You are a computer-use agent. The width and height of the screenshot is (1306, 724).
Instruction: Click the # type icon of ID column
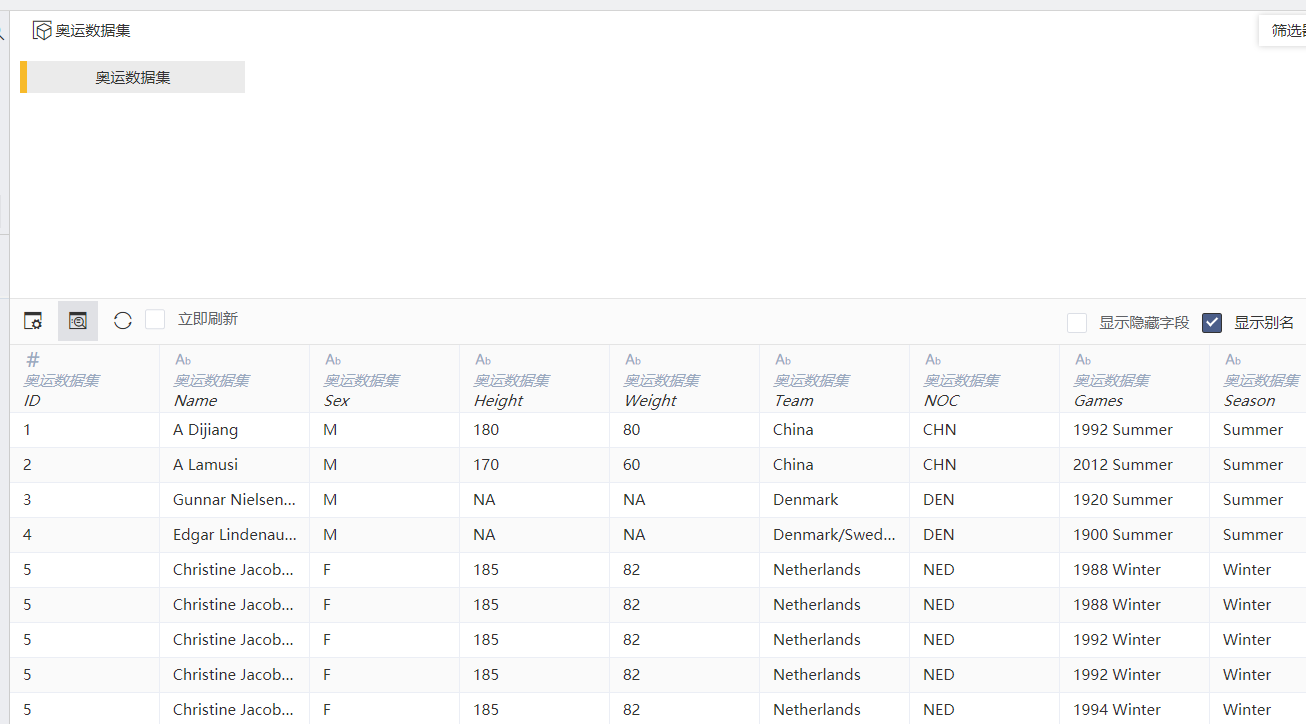[x=32, y=360]
